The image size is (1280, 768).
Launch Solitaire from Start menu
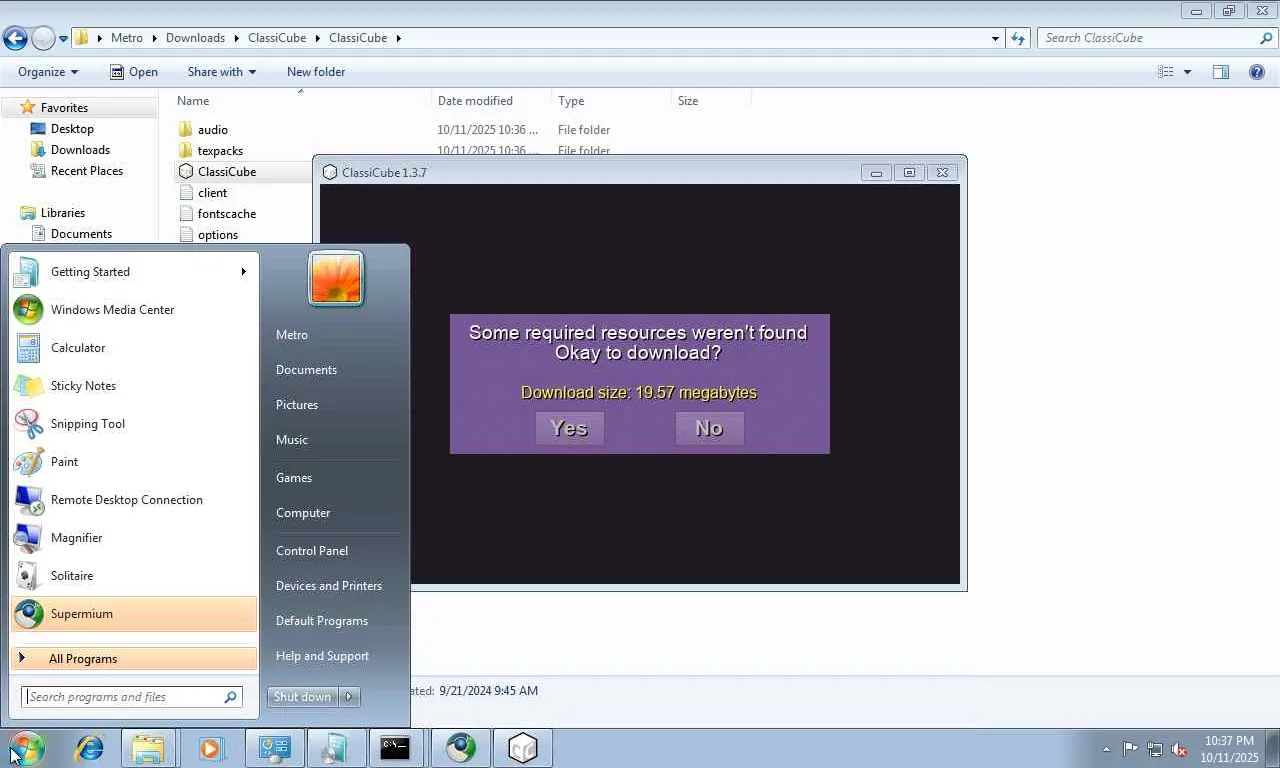[134, 576]
